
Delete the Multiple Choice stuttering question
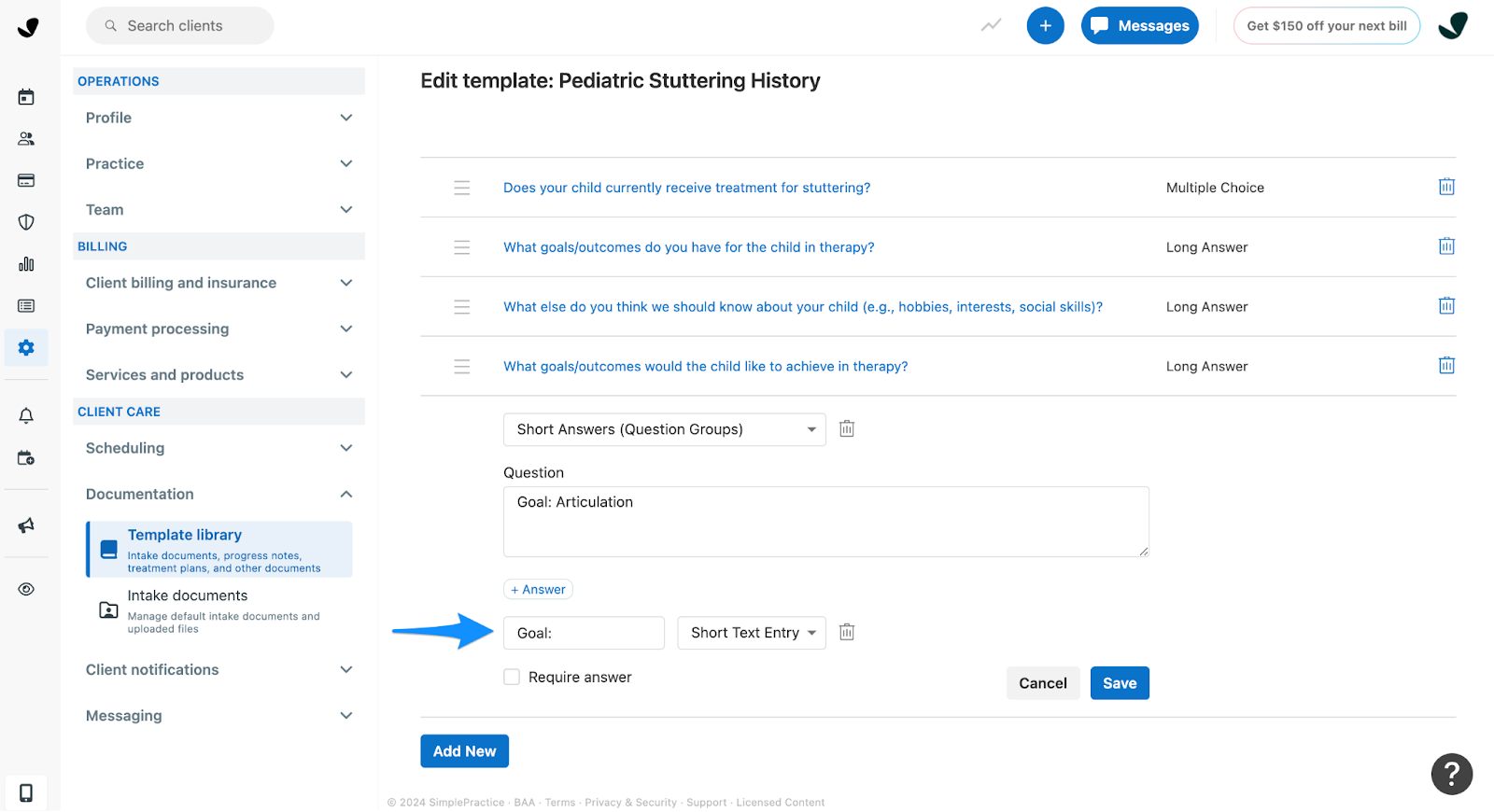[1445, 187]
